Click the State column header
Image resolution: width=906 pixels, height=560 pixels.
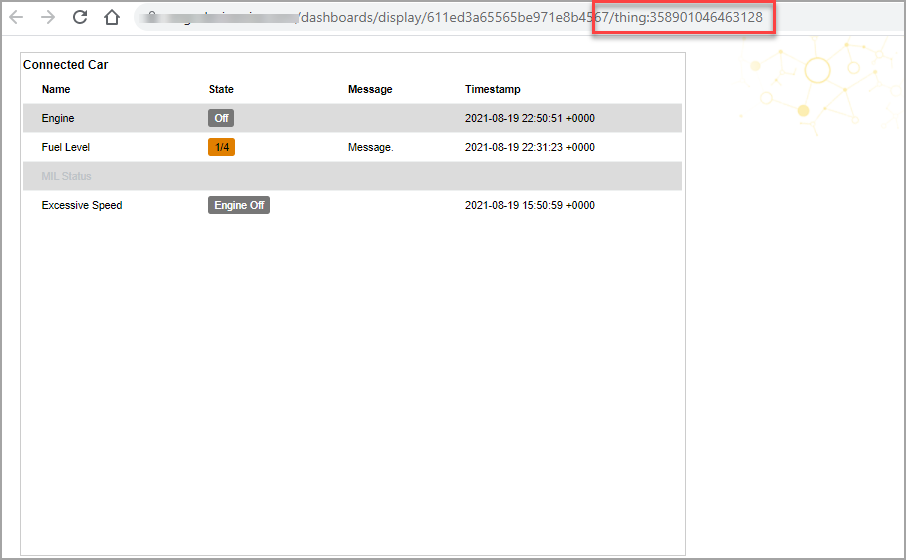[221, 89]
